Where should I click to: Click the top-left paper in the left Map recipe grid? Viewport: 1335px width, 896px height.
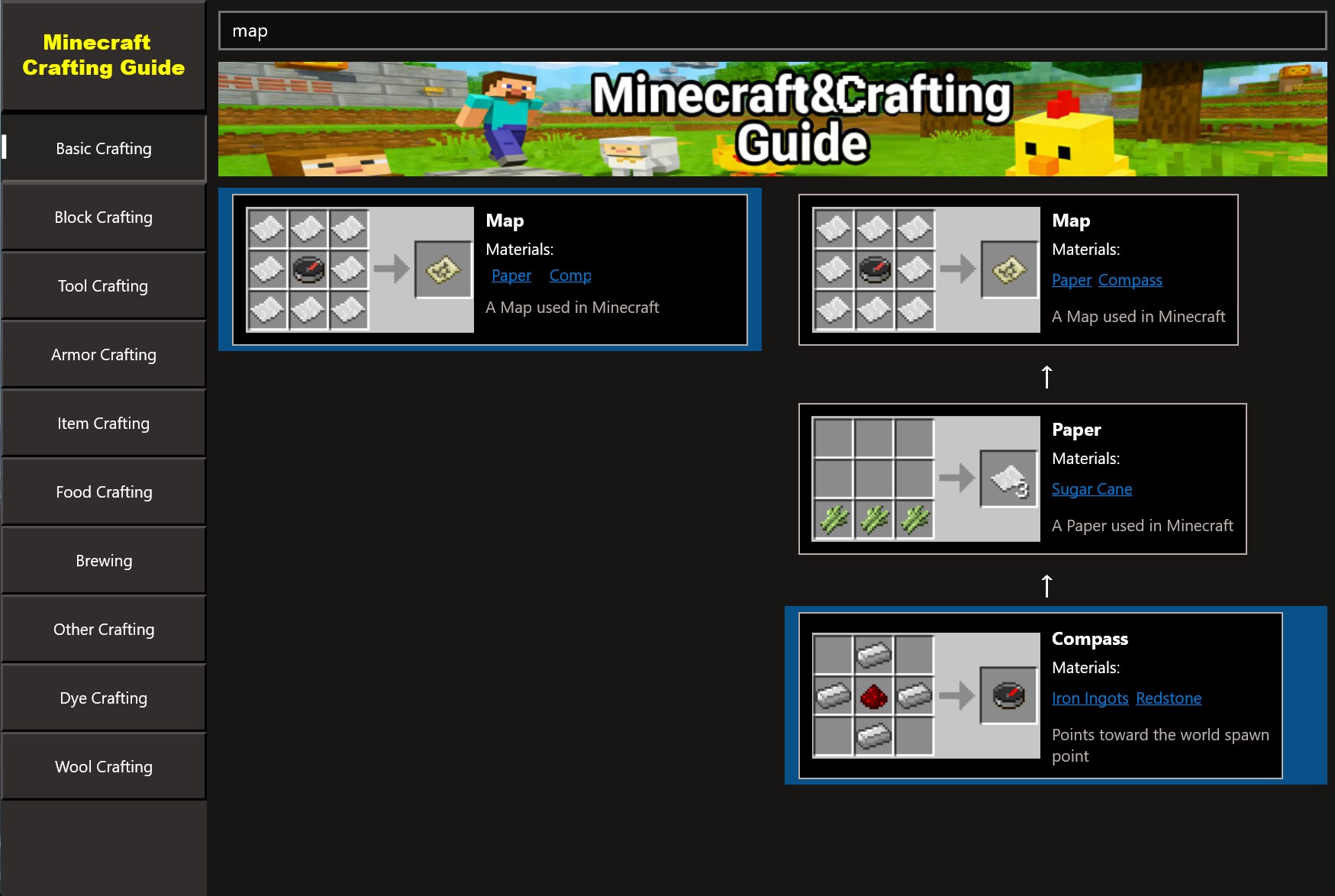(x=268, y=228)
